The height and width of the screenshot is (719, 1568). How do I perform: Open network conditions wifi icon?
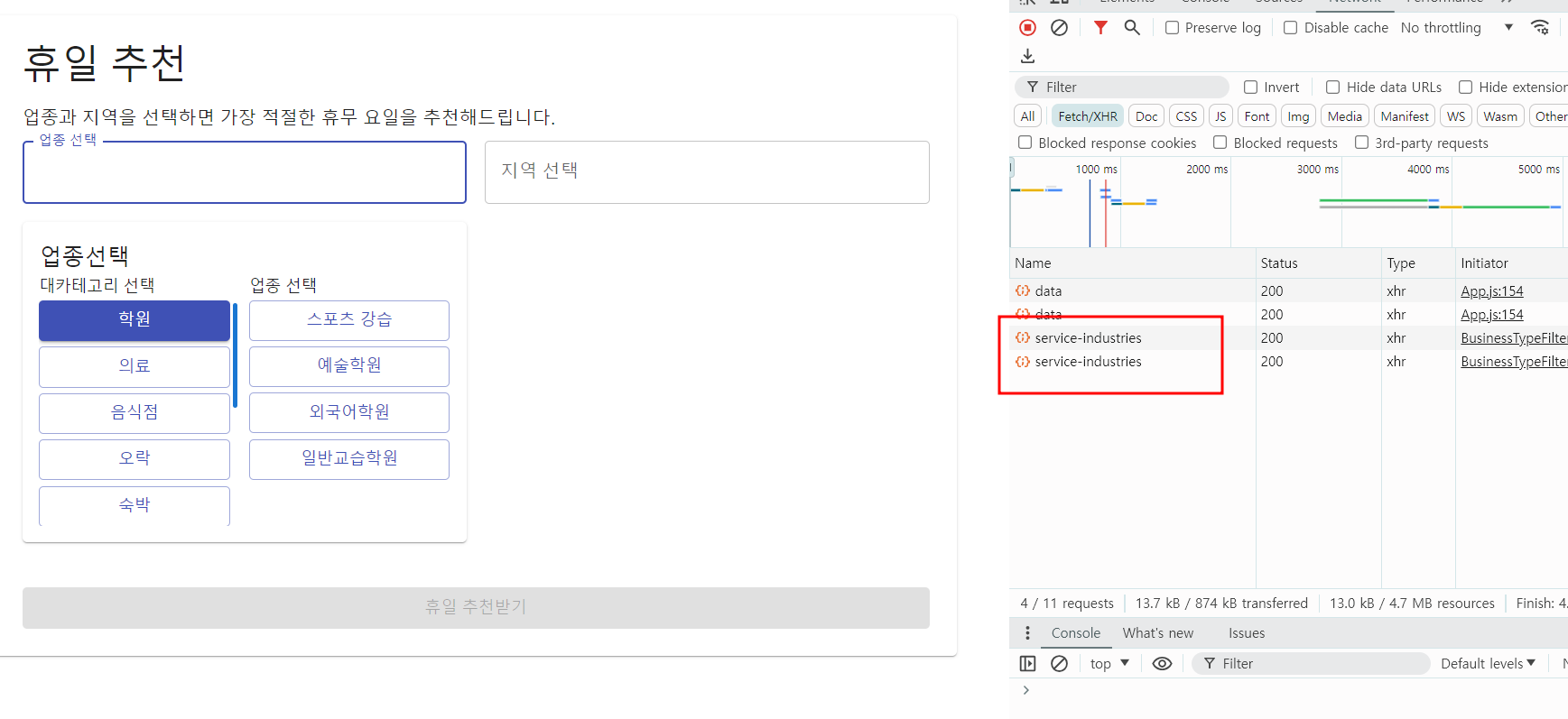[x=1540, y=28]
